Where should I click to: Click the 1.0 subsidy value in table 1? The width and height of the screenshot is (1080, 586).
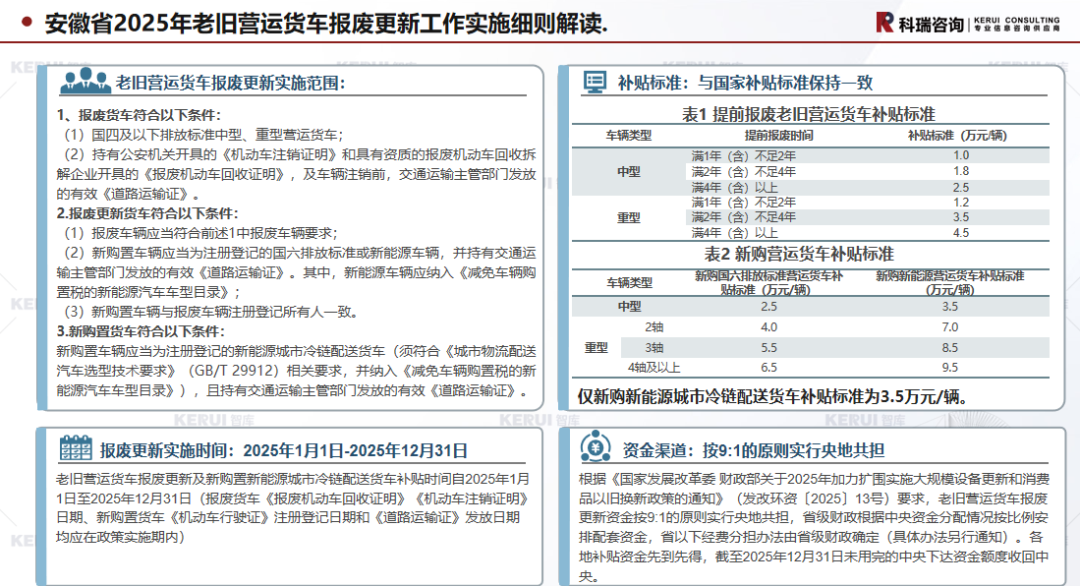pos(961,156)
